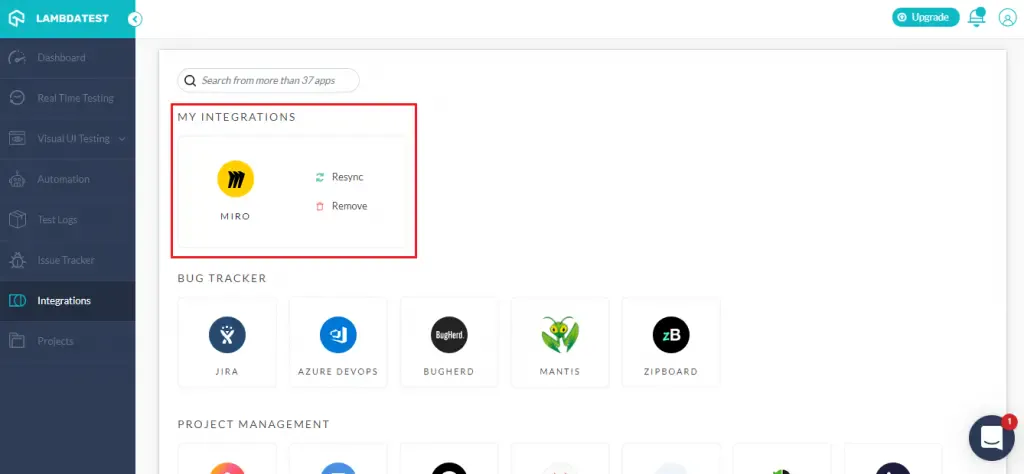Open the Automation page
1024x474 pixels.
click(x=67, y=179)
